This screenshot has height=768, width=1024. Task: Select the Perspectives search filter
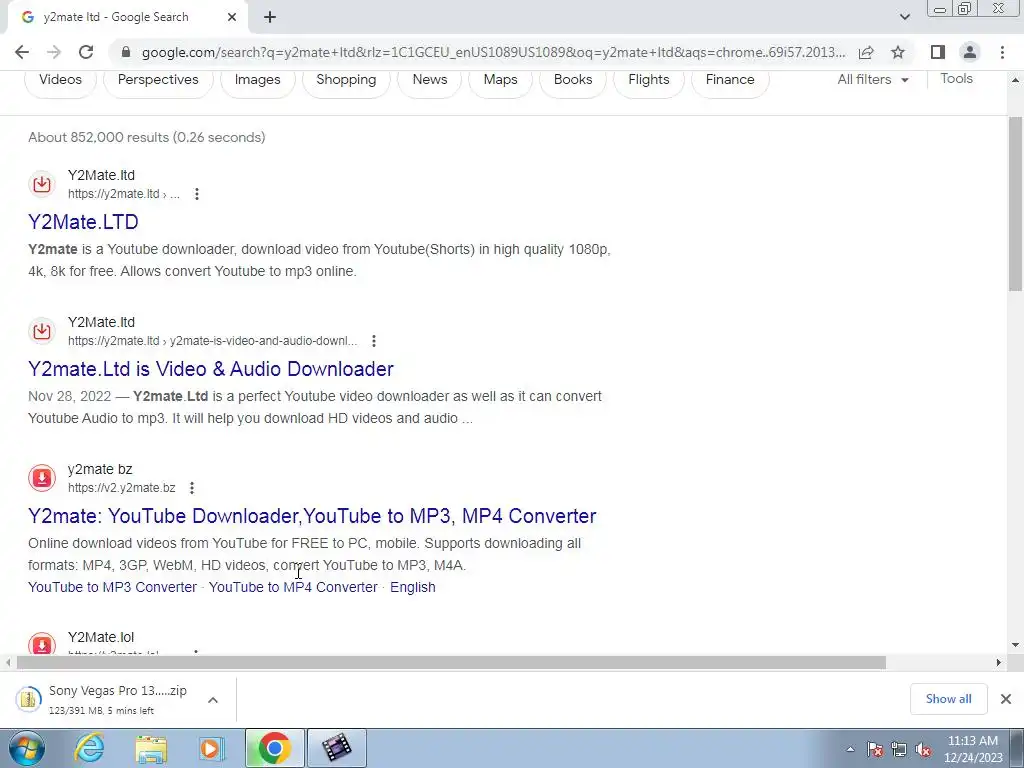tap(158, 80)
